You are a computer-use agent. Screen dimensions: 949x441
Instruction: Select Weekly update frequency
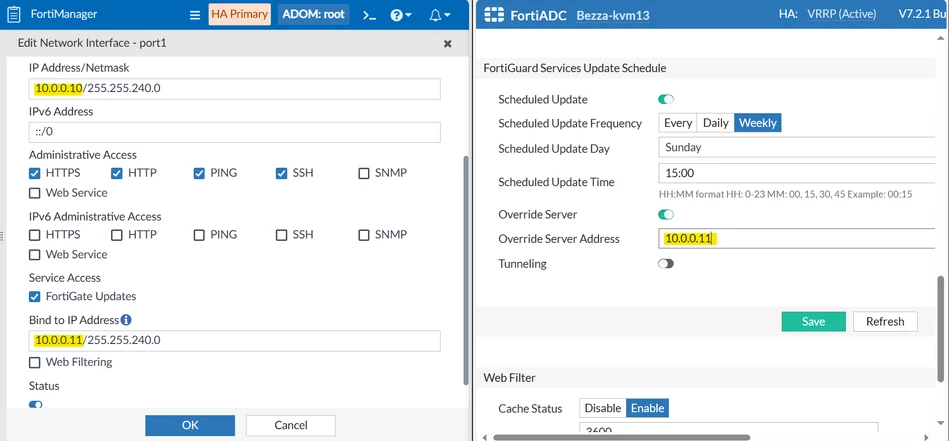point(758,123)
